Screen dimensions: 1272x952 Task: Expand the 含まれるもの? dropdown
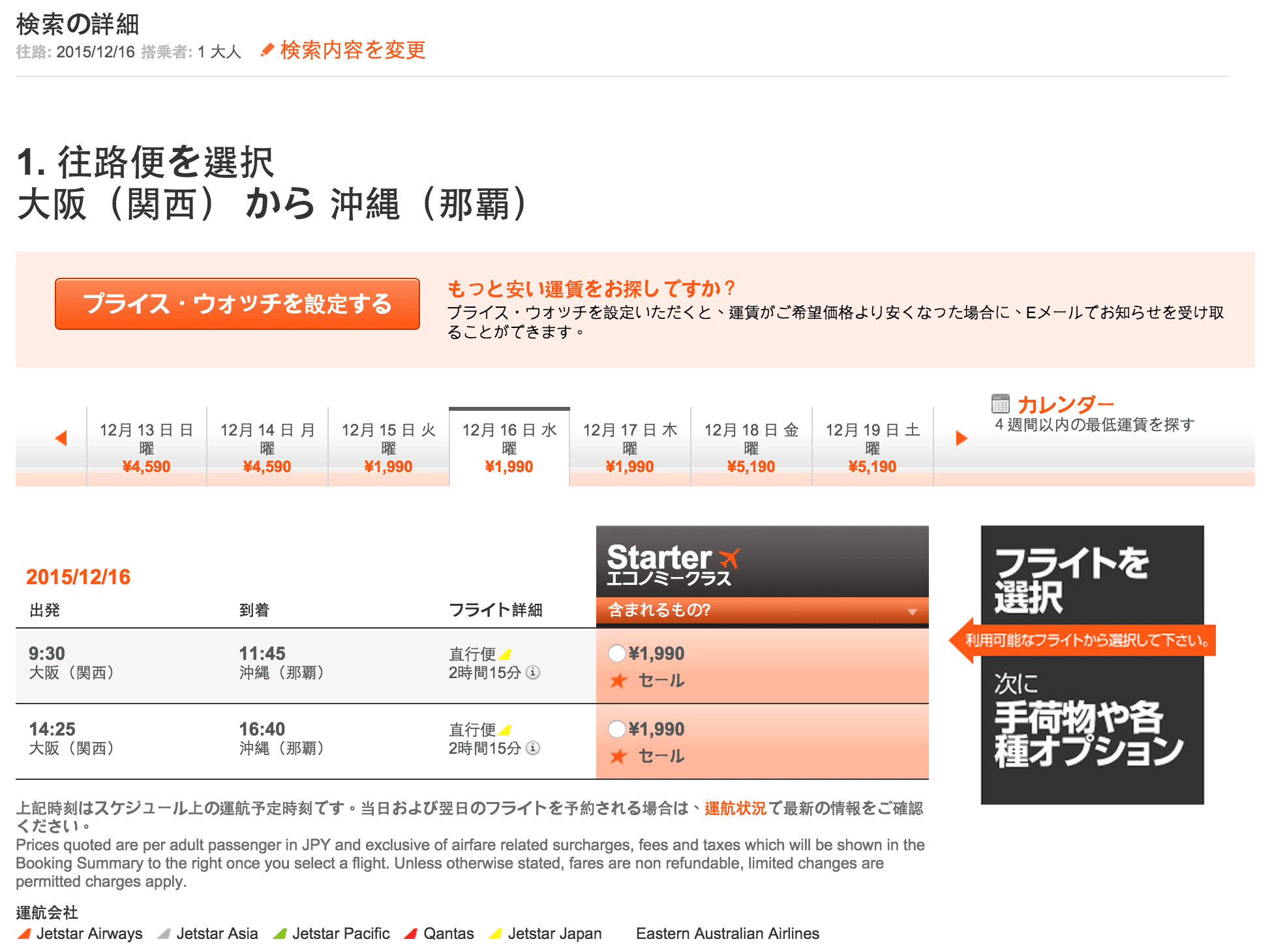click(x=762, y=610)
